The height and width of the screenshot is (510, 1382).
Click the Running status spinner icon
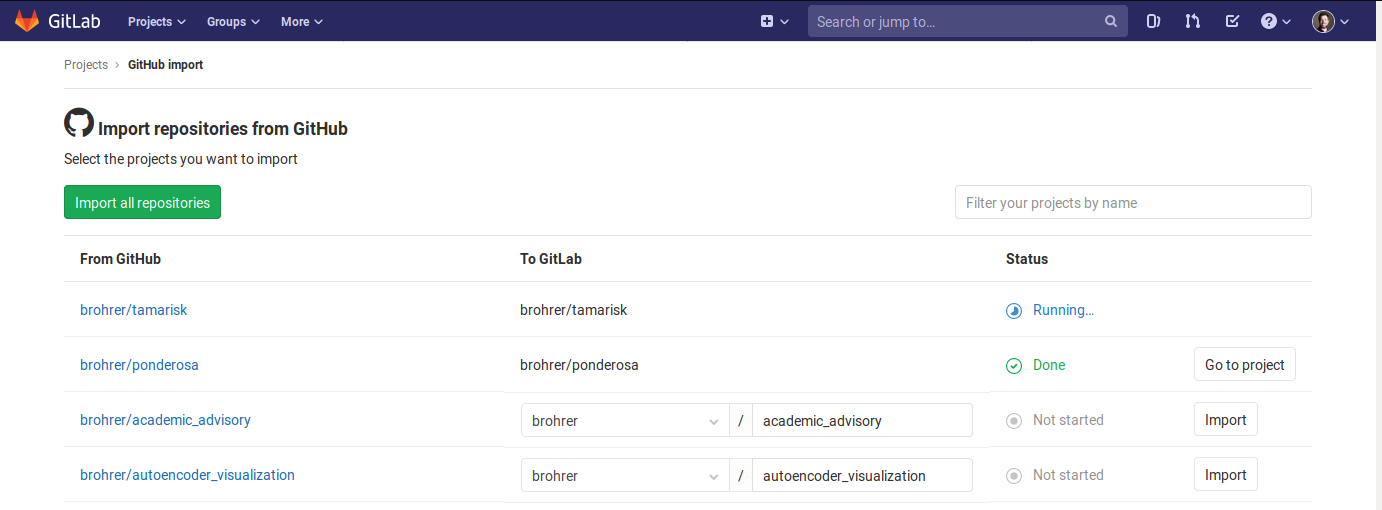pos(1014,311)
